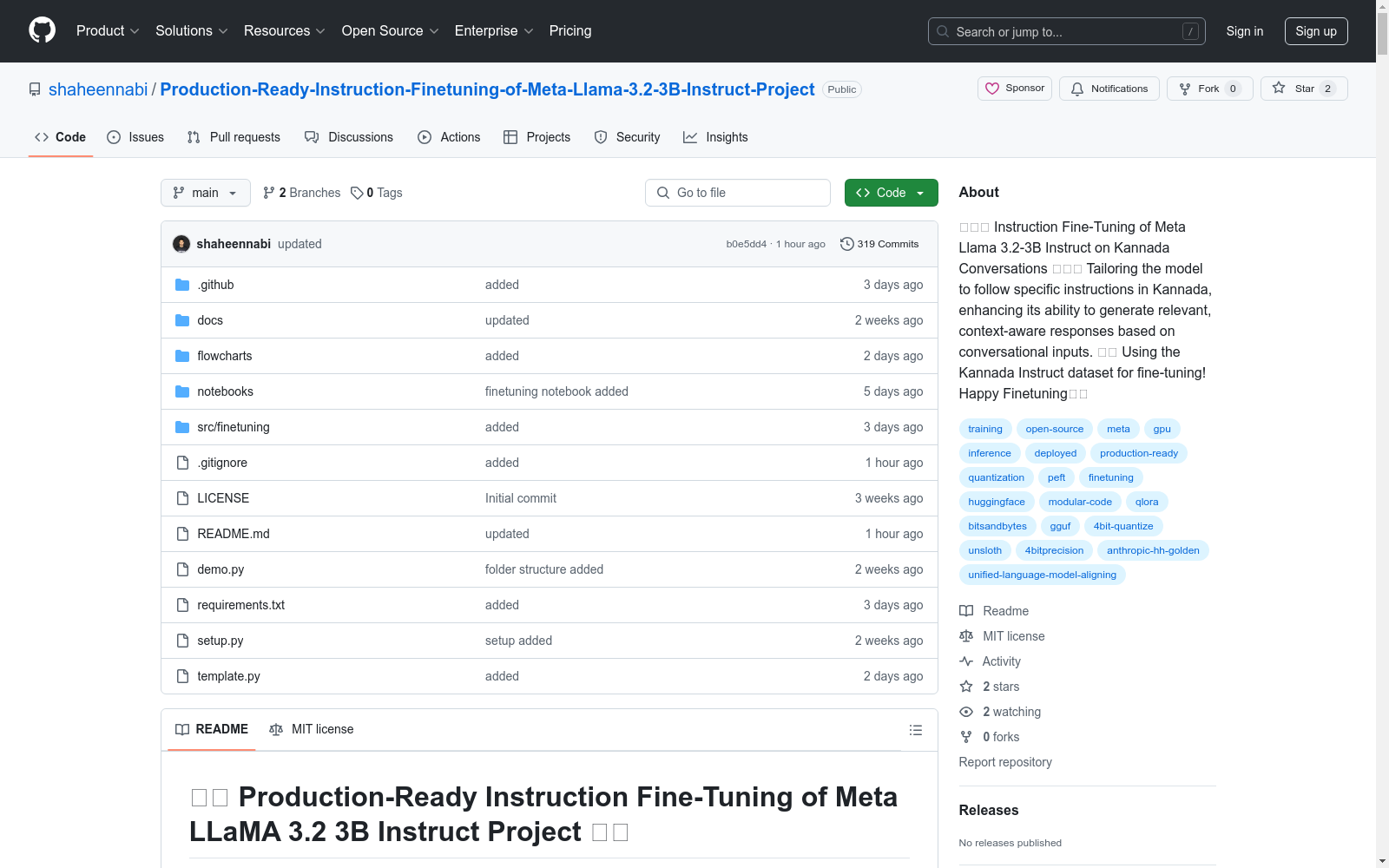Open the 319 Commits history link

(879, 244)
